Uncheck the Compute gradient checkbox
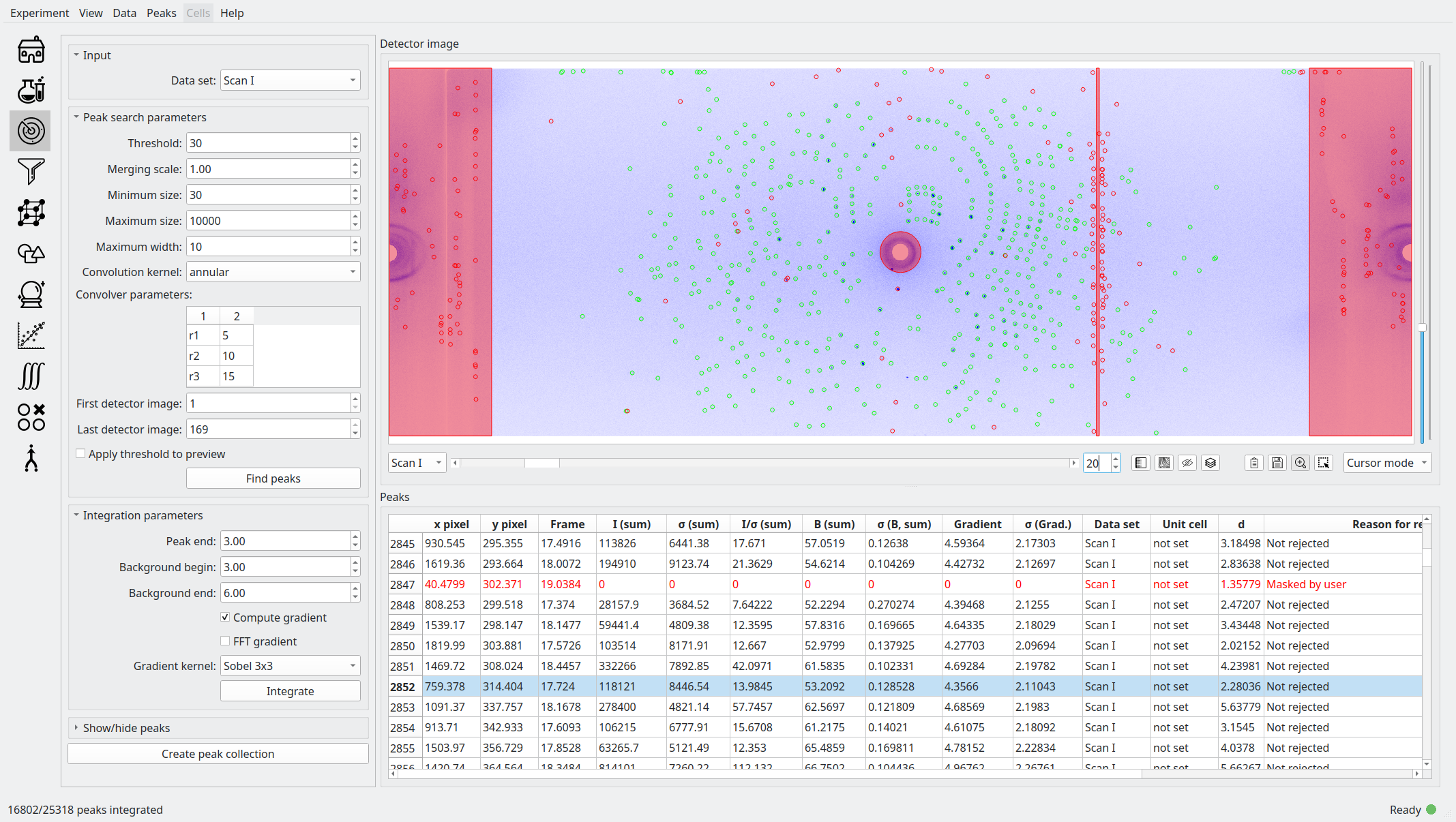The image size is (1456, 822). [x=225, y=618]
